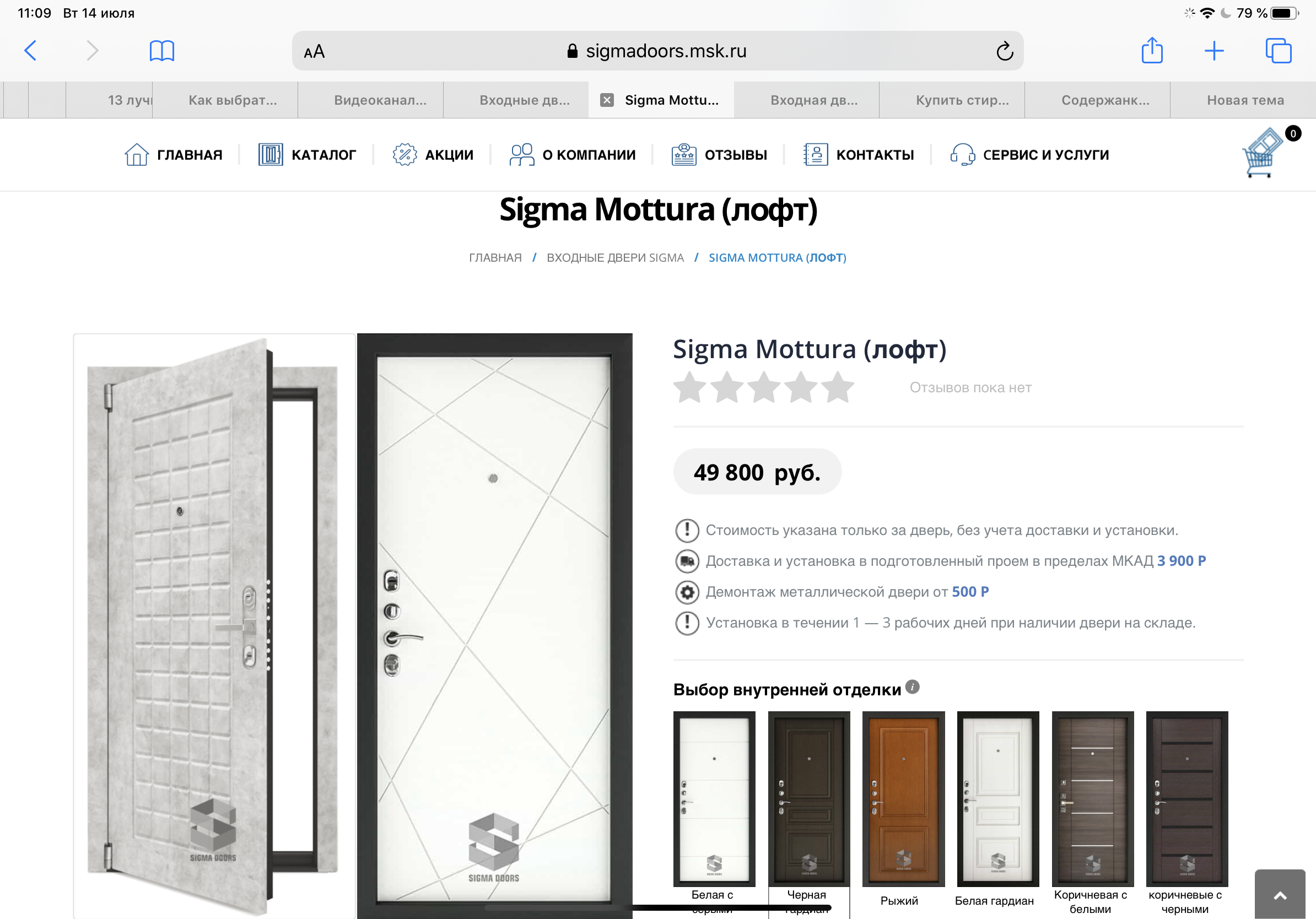Tap the share icon in toolbar
This screenshot has width=1316, height=919.
pos(1152,51)
